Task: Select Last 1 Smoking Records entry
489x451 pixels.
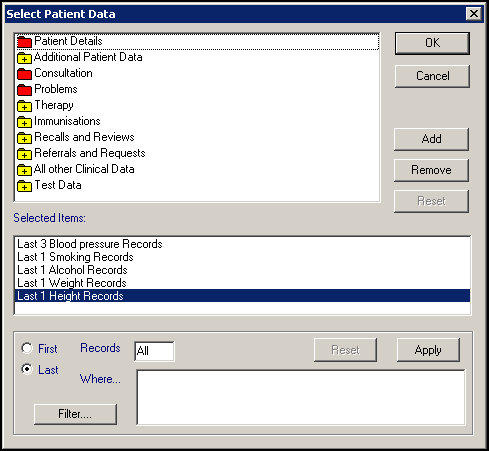Action: 242,257
